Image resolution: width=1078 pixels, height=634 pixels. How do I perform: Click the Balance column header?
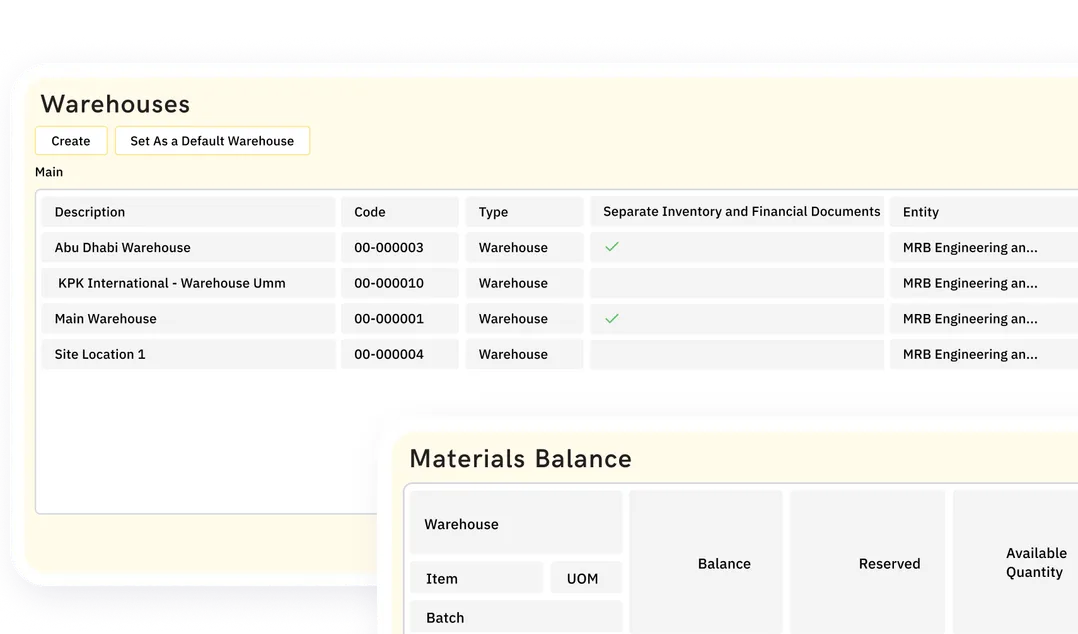point(724,563)
